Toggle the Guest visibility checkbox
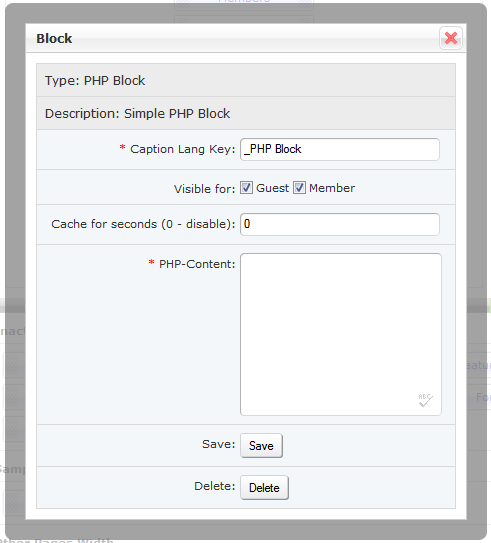The height and width of the screenshot is (543, 491). (x=246, y=188)
